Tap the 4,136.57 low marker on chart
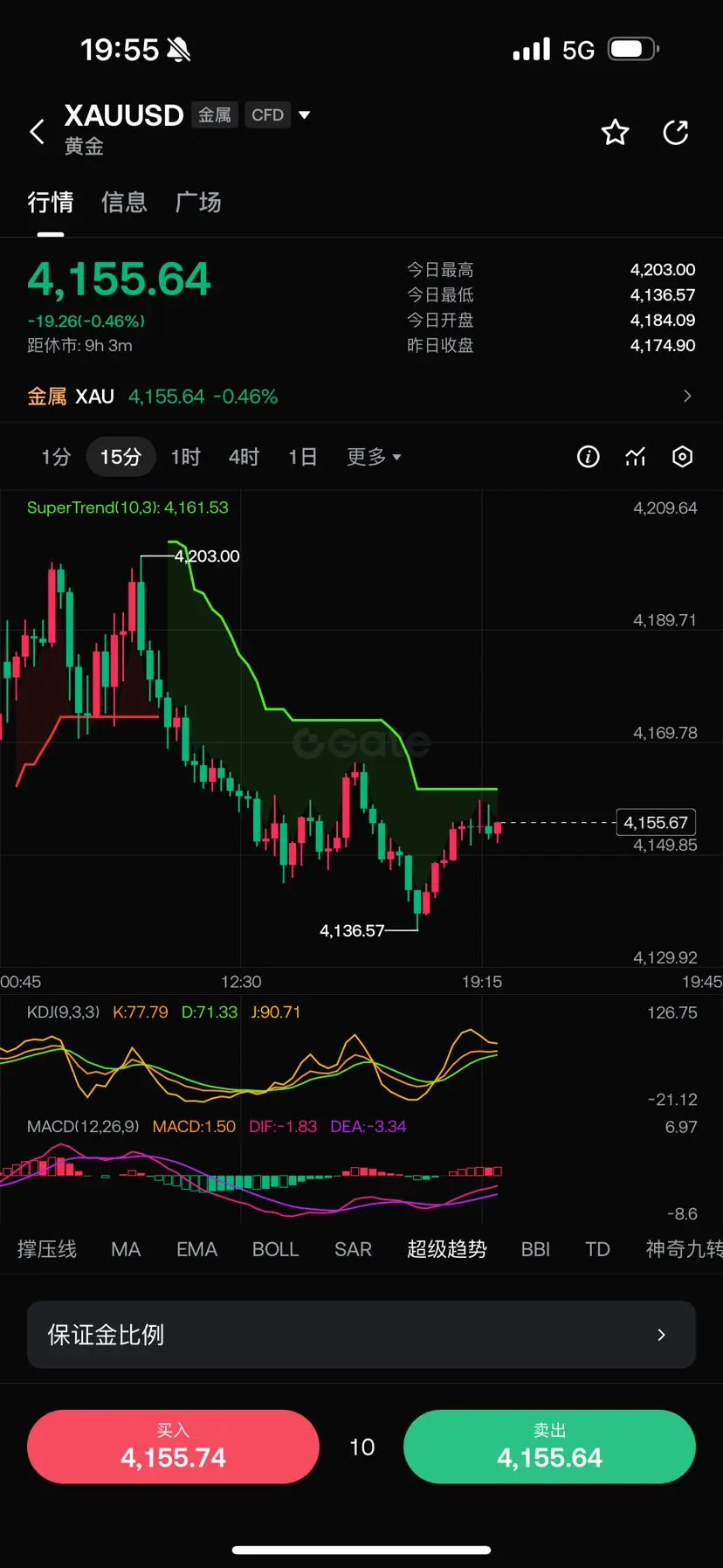This screenshot has width=723, height=1568. 352,931
